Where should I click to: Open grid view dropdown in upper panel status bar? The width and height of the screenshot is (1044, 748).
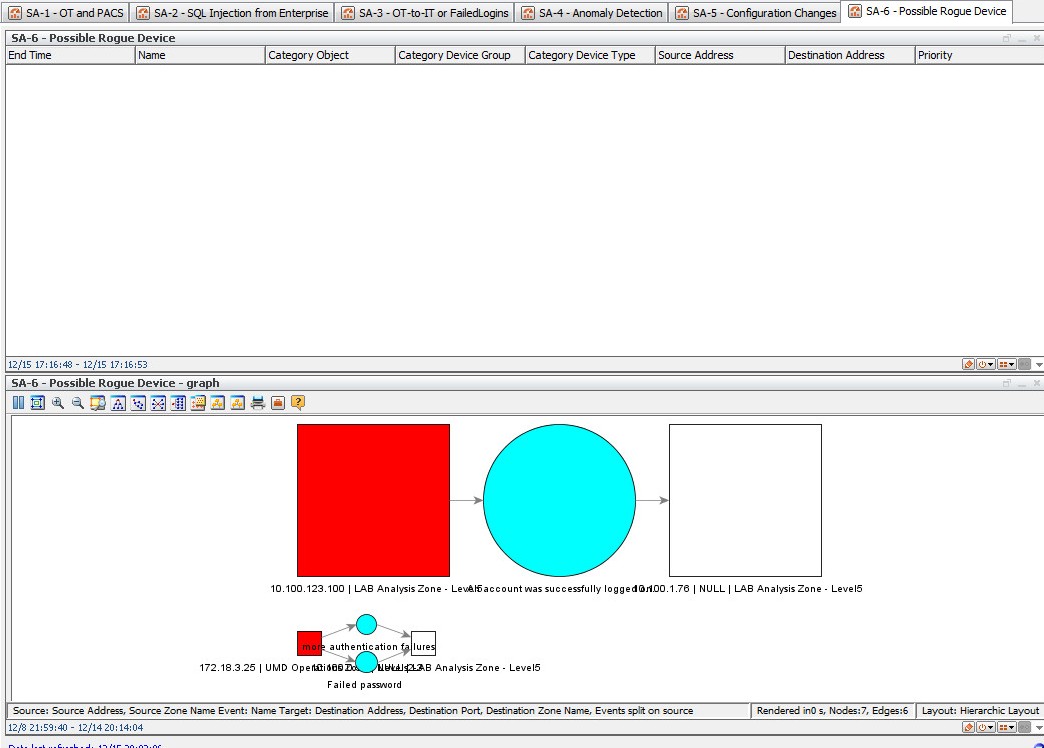pyautogui.click(x=1006, y=365)
